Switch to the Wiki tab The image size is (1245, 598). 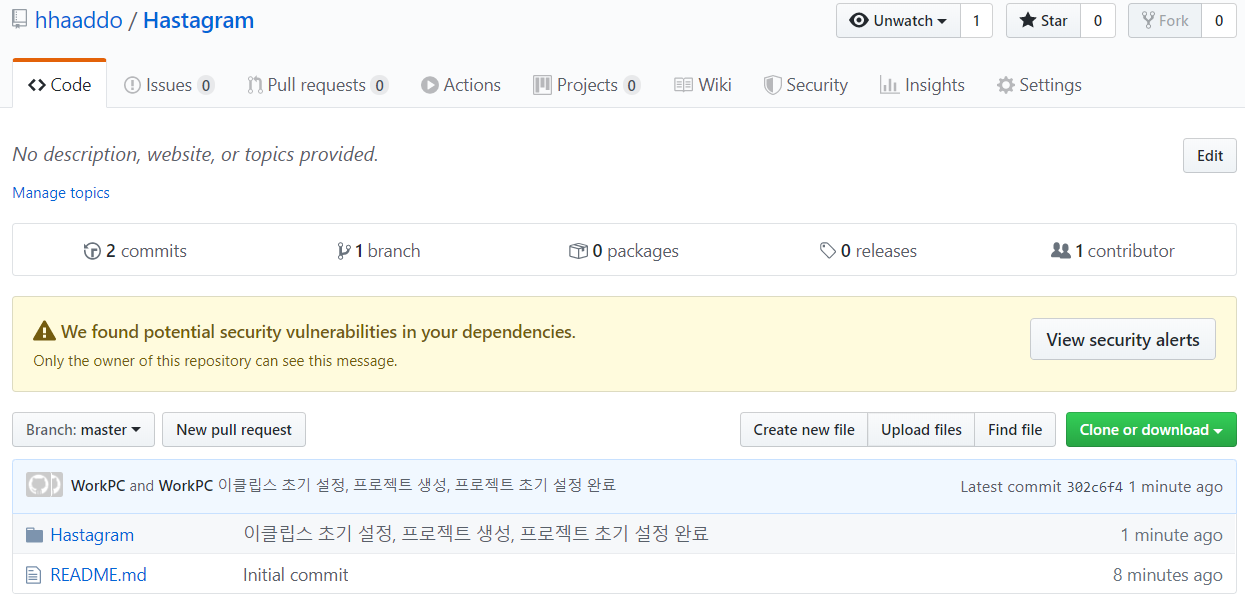(x=703, y=85)
